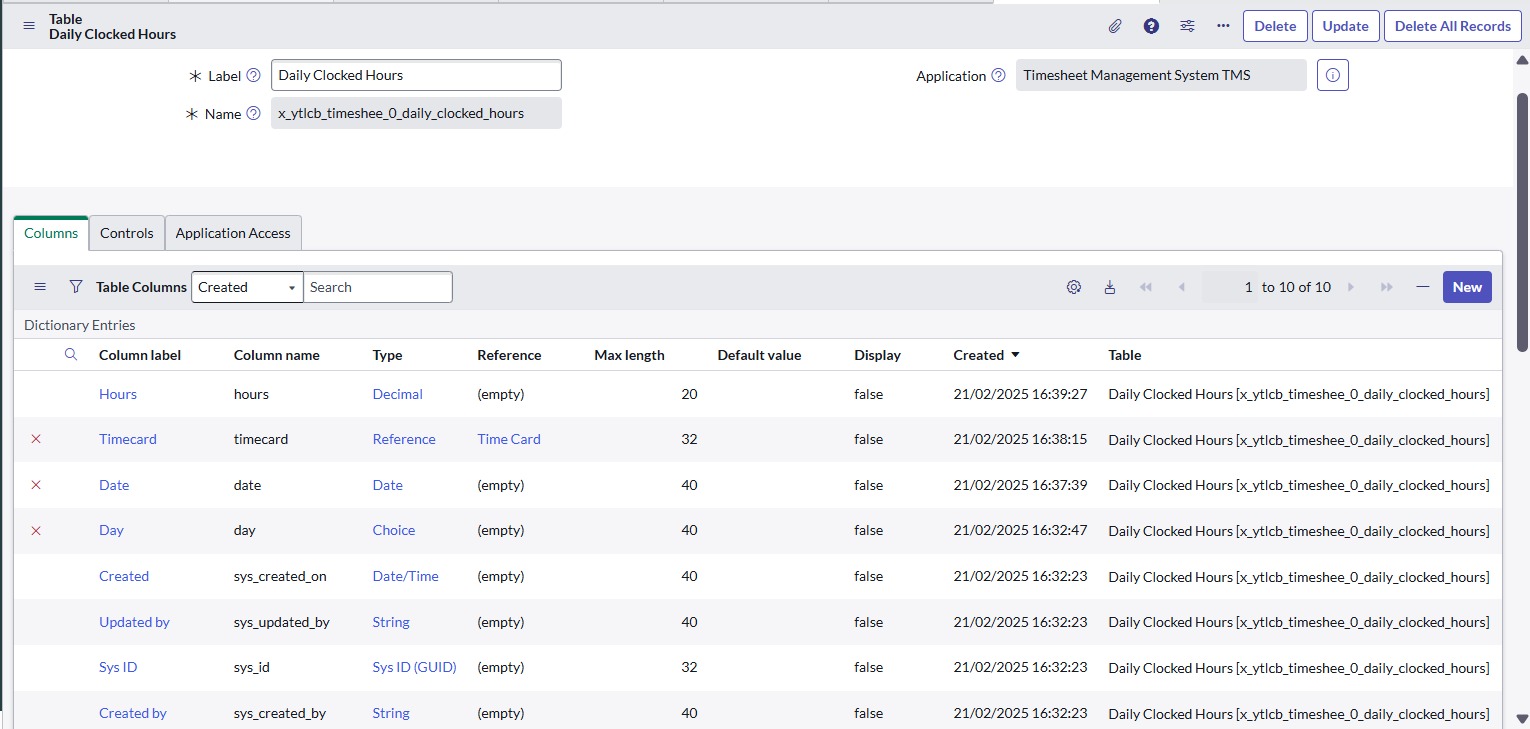Open the Created search field dropdown
The image size is (1530, 729).
pyautogui.click(x=246, y=287)
